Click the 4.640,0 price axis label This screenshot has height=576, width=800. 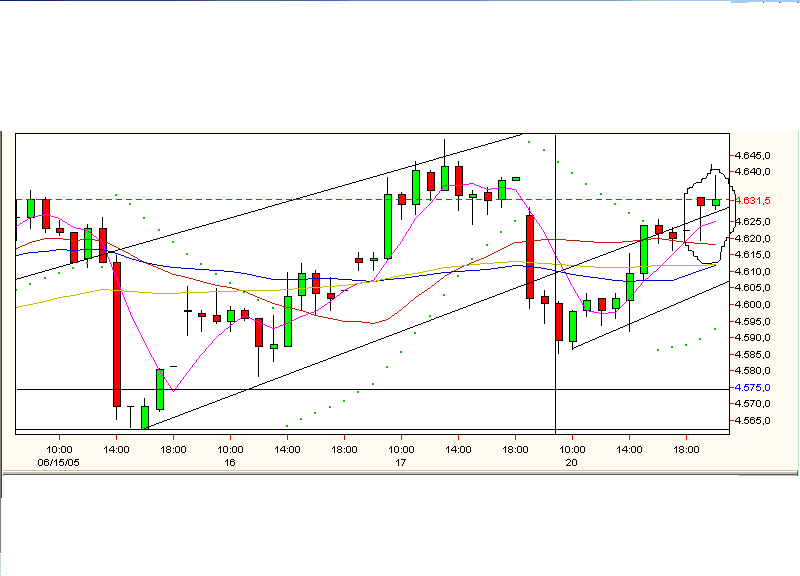(x=753, y=172)
